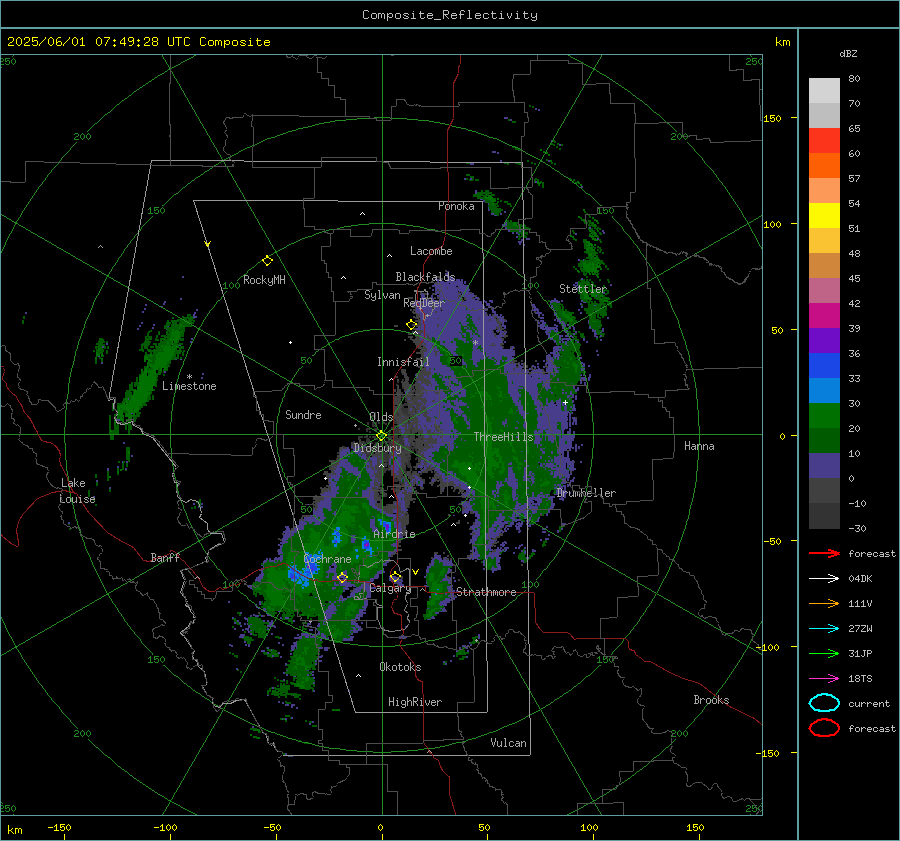Click the Sylvan label on the map
This screenshot has height=841, width=900.
(x=382, y=295)
